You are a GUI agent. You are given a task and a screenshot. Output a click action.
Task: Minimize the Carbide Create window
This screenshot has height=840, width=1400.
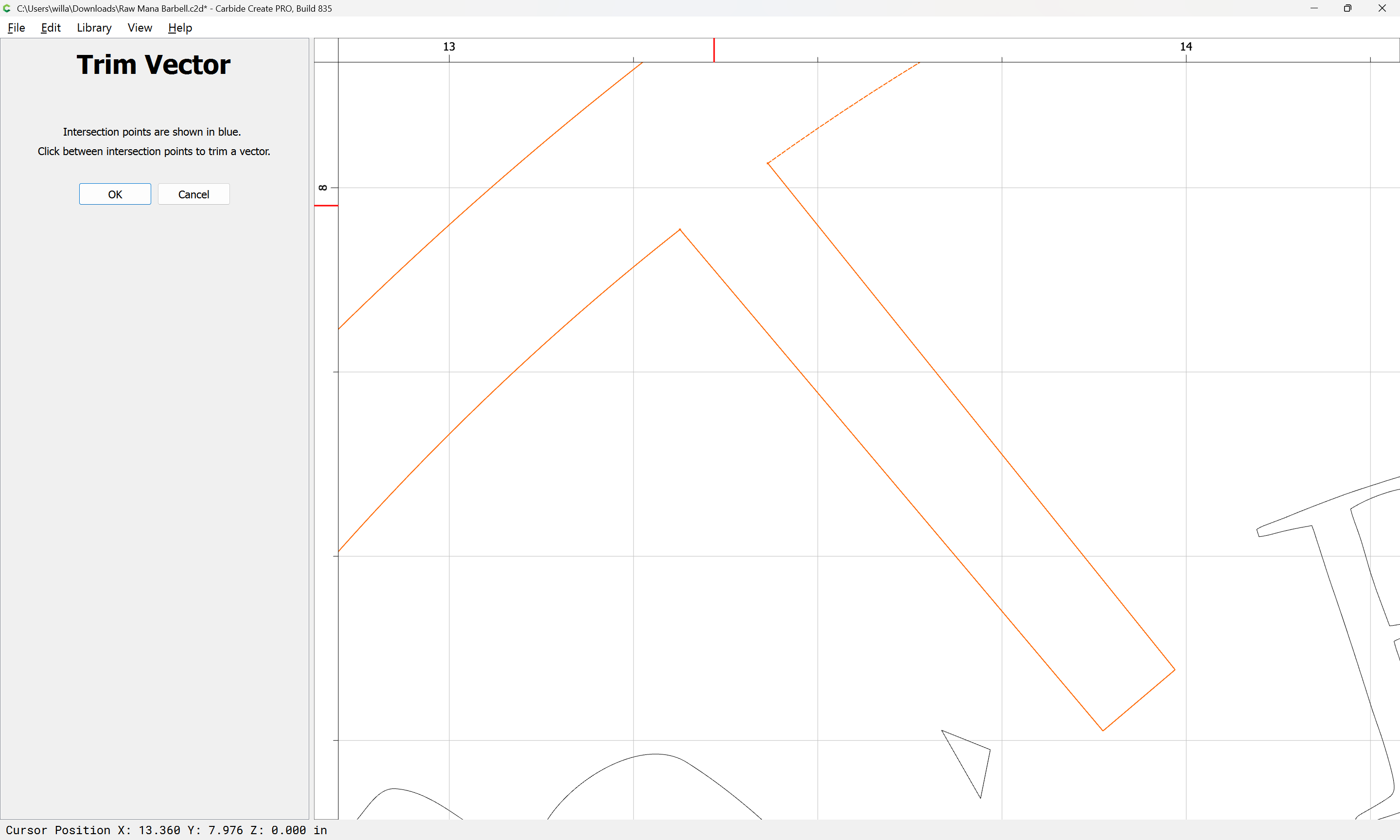pos(1313,8)
